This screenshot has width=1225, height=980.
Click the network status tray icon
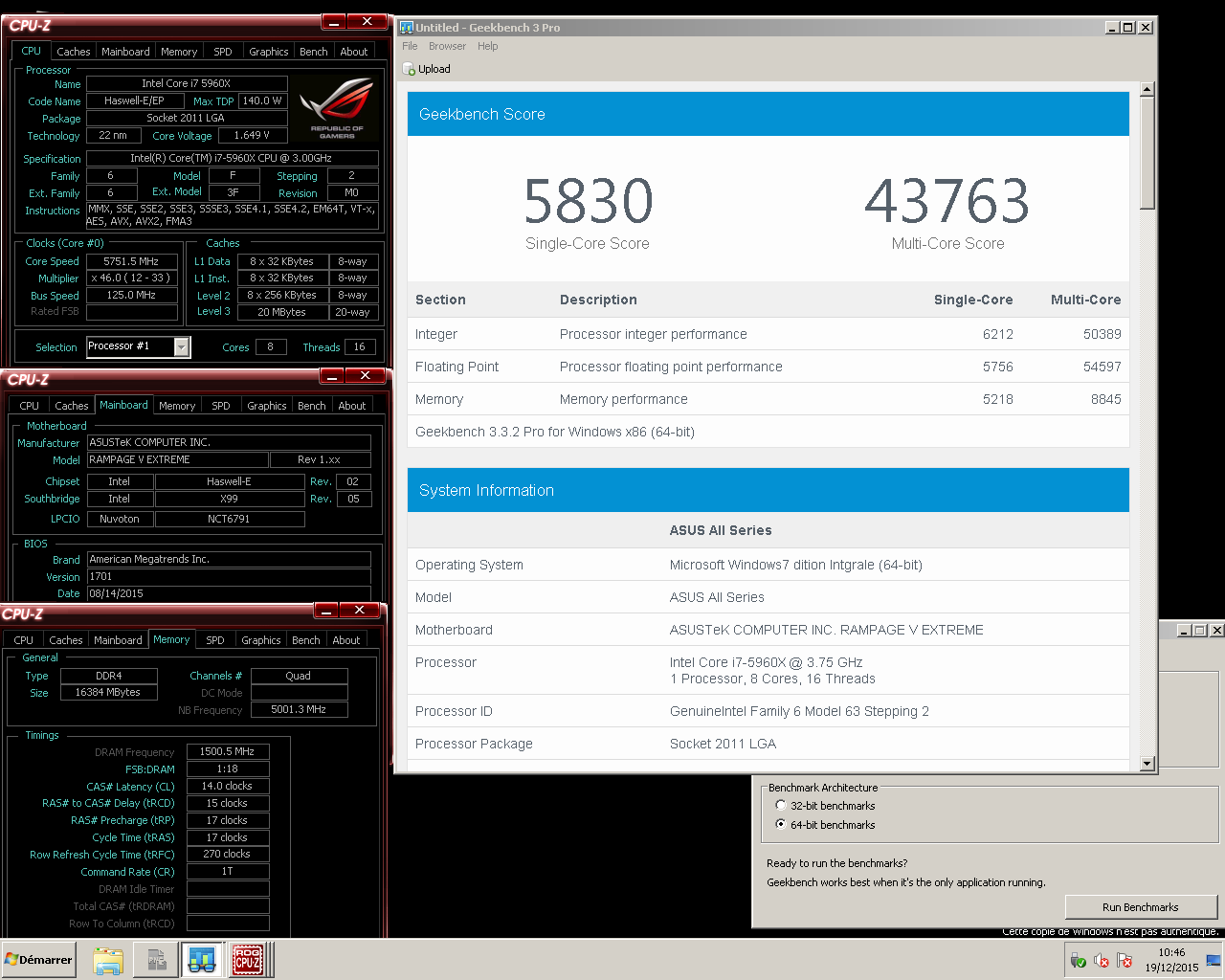coord(1079,960)
